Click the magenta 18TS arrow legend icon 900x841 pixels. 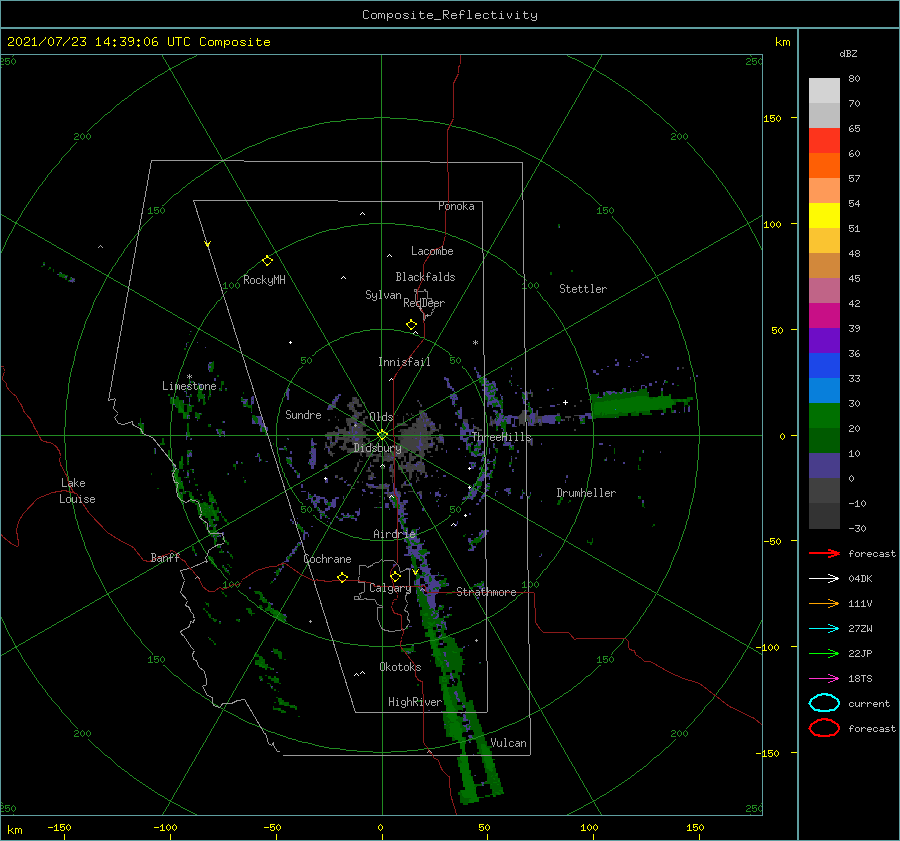click(x=824, y=679)
